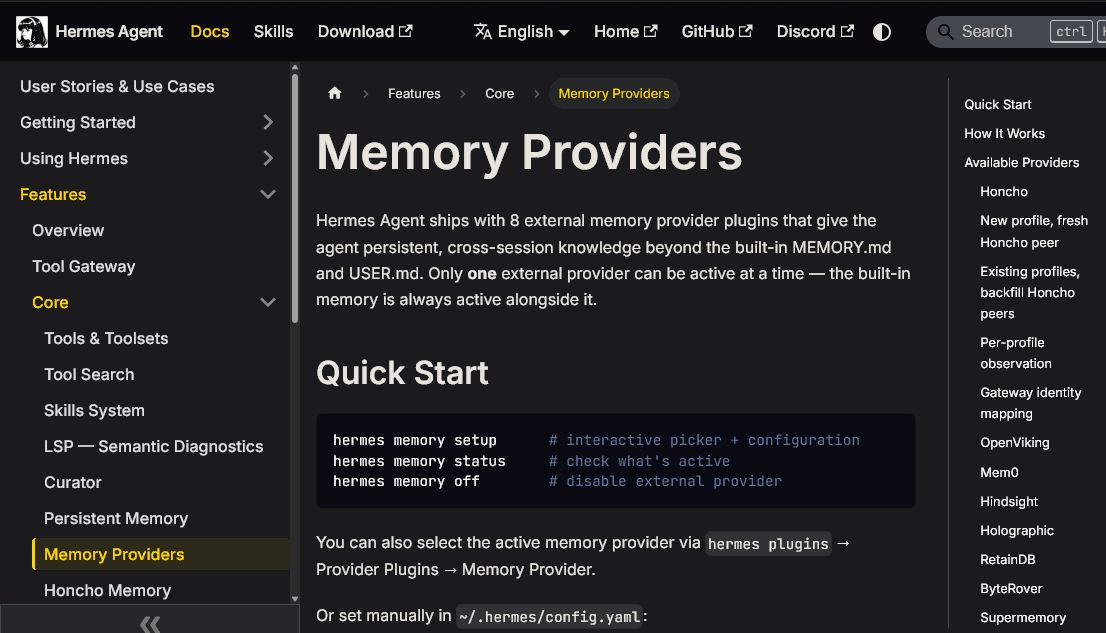
Task: Click sidebar scroll down arrow
Action: pyautogui.click(x=295, y=599)
